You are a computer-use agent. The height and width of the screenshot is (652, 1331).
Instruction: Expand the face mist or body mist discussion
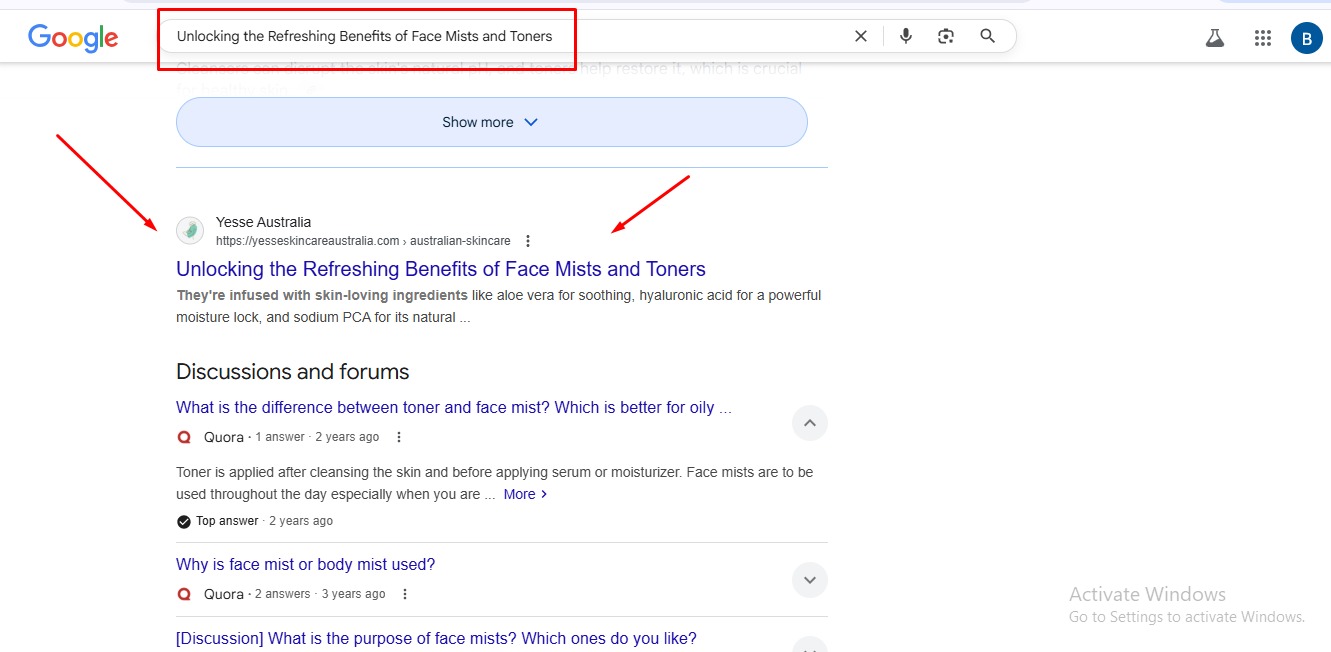coord(809,579)
